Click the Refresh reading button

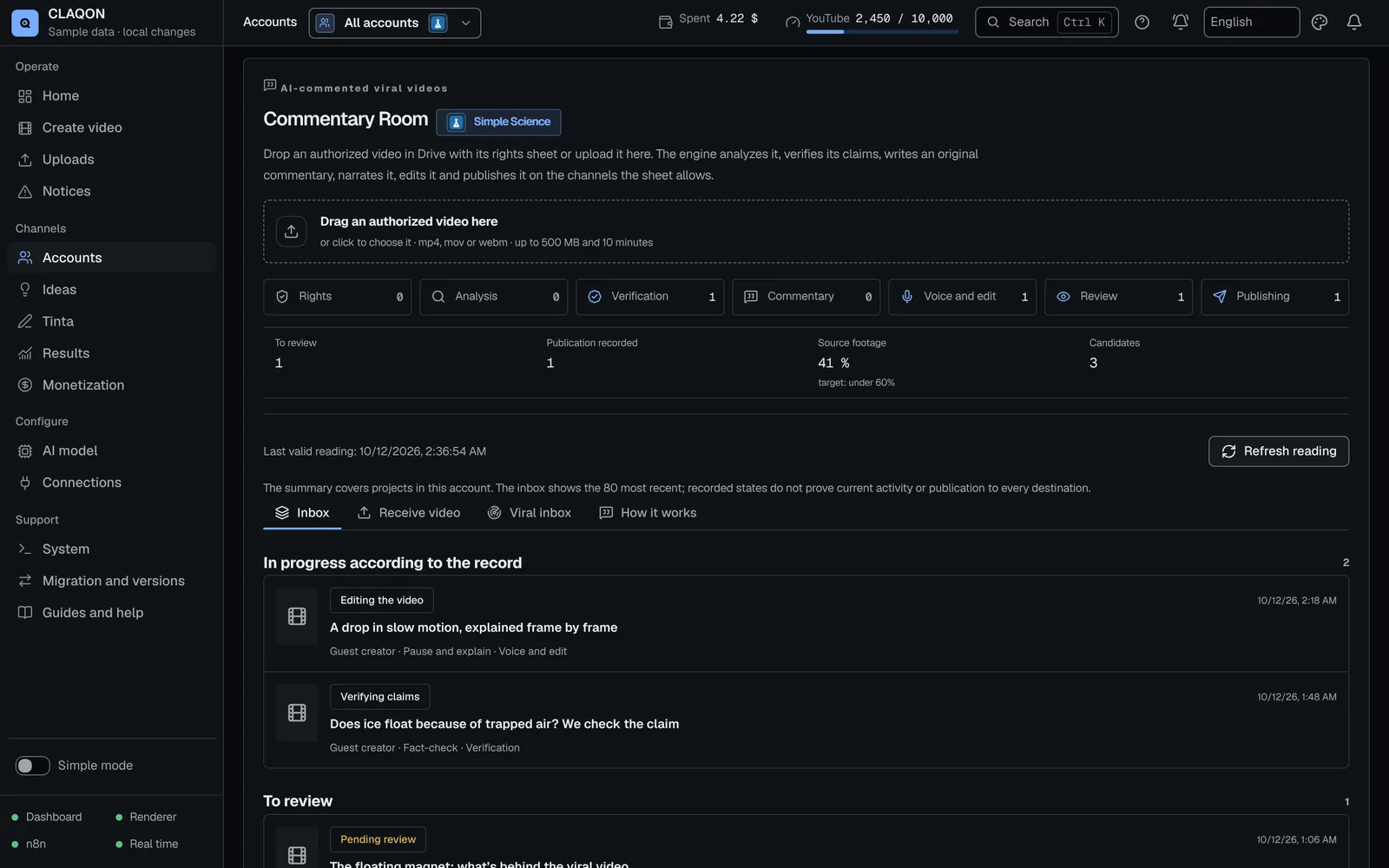[1279, 451]
